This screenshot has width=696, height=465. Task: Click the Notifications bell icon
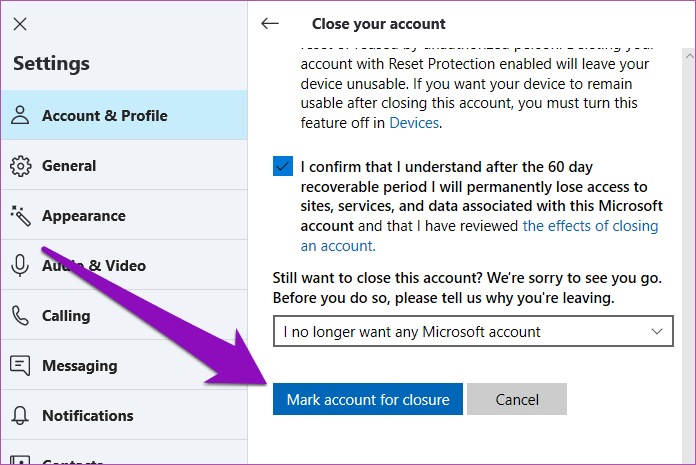point(20,416)
